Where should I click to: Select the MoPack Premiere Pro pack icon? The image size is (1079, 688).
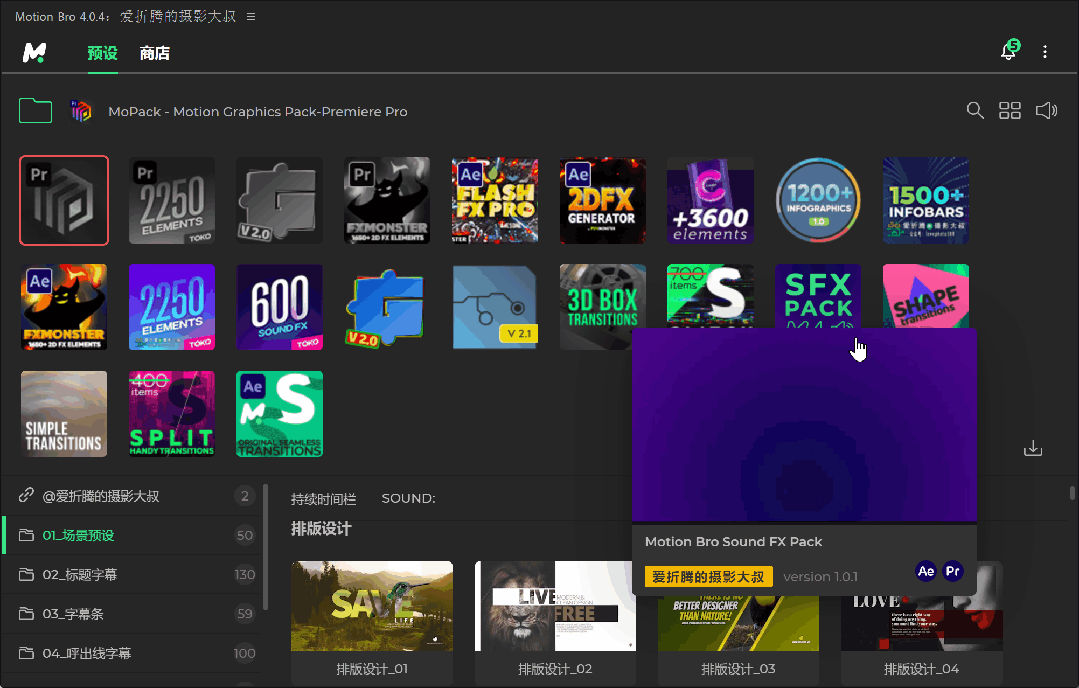tap(64, 200)
